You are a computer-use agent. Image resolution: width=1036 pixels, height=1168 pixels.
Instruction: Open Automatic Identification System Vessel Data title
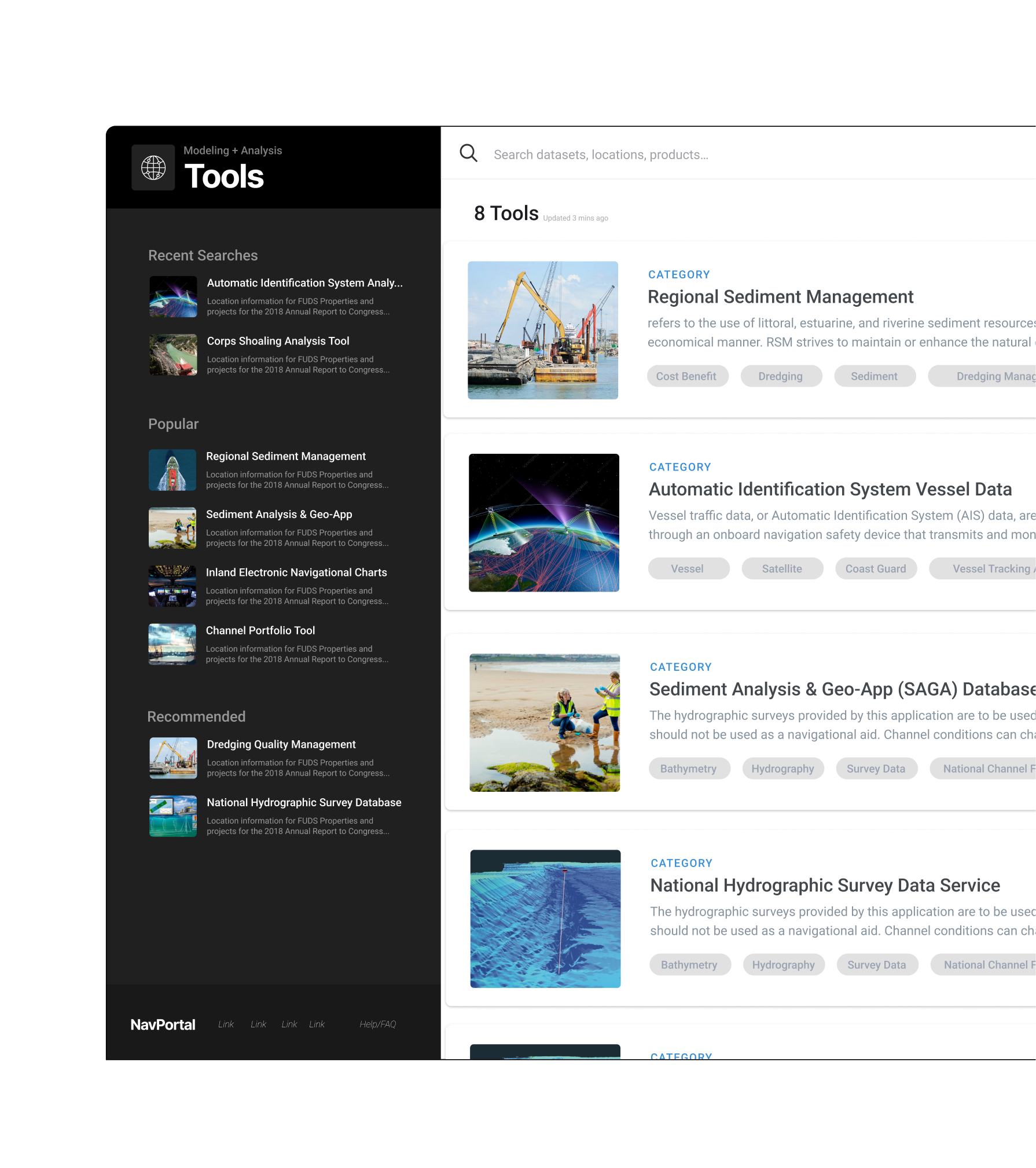(x=831, y=489)
